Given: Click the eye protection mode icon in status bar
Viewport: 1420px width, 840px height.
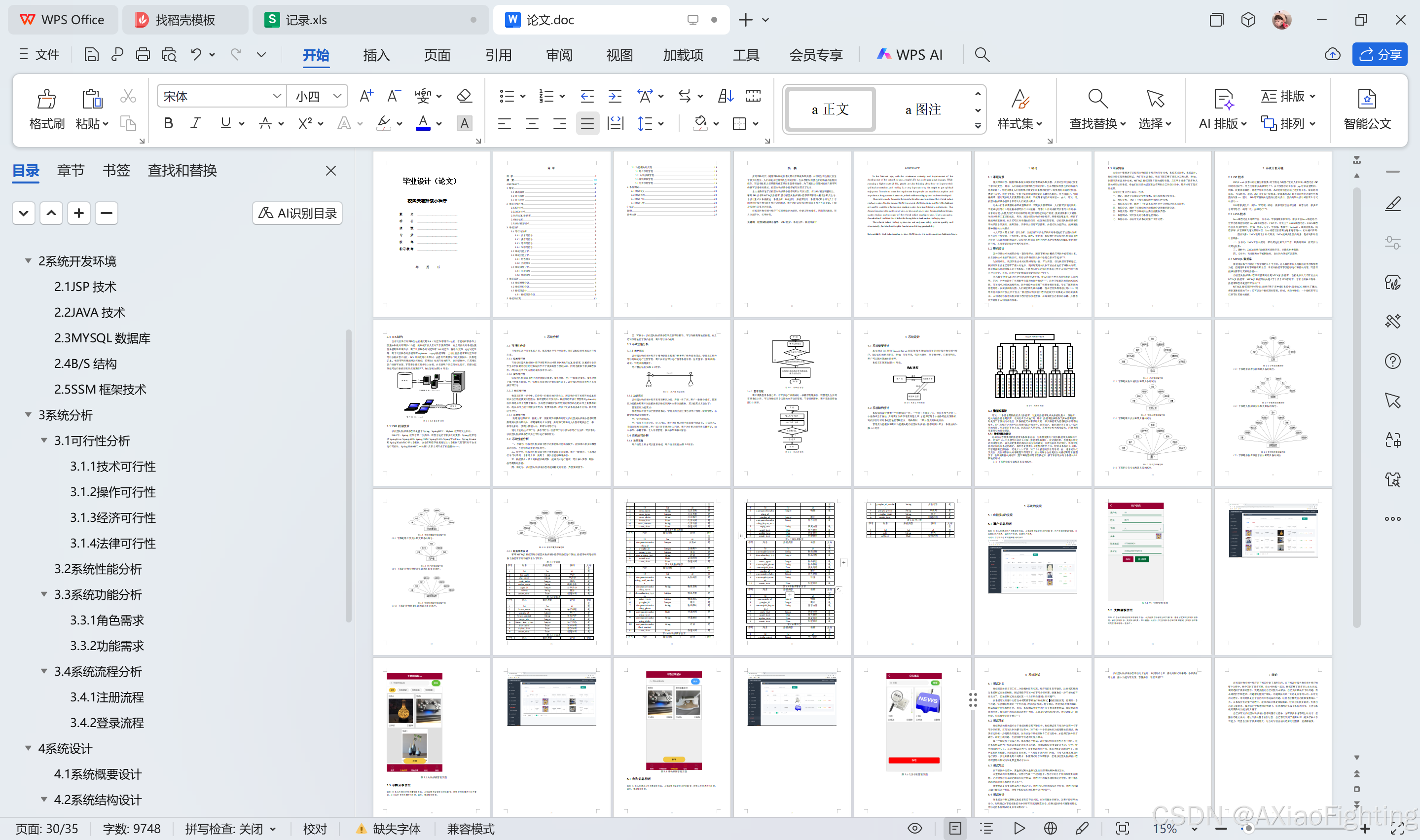Looking at the screenshot, I should [914, 829].
